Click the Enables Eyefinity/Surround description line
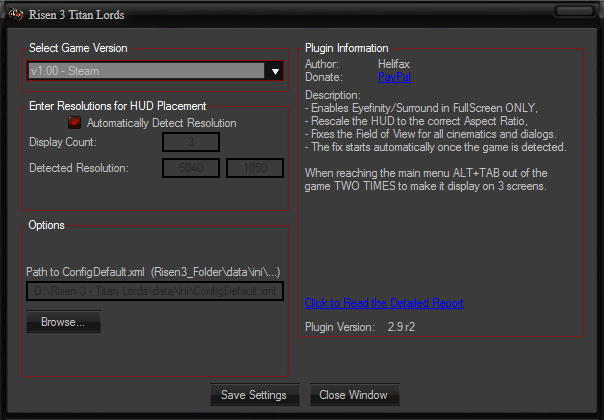The width and height of the screenshot is (604, 420). tap(421, 108)
